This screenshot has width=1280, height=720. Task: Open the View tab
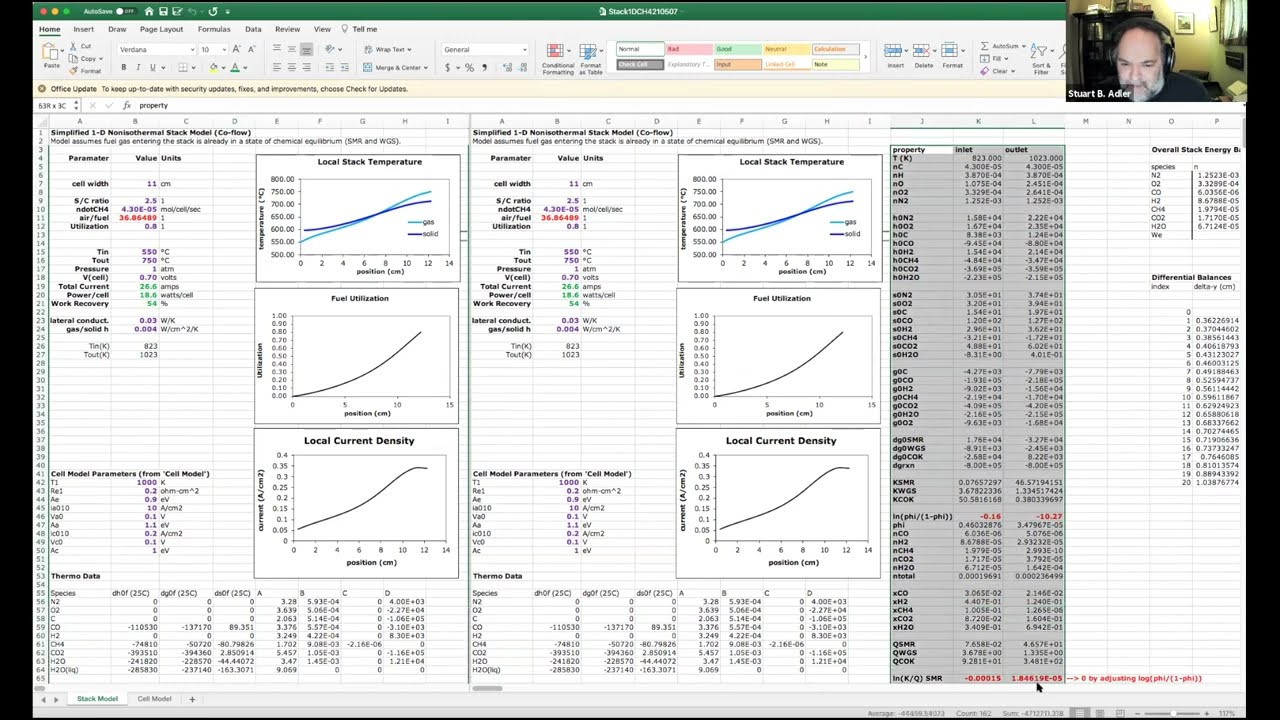322,29
